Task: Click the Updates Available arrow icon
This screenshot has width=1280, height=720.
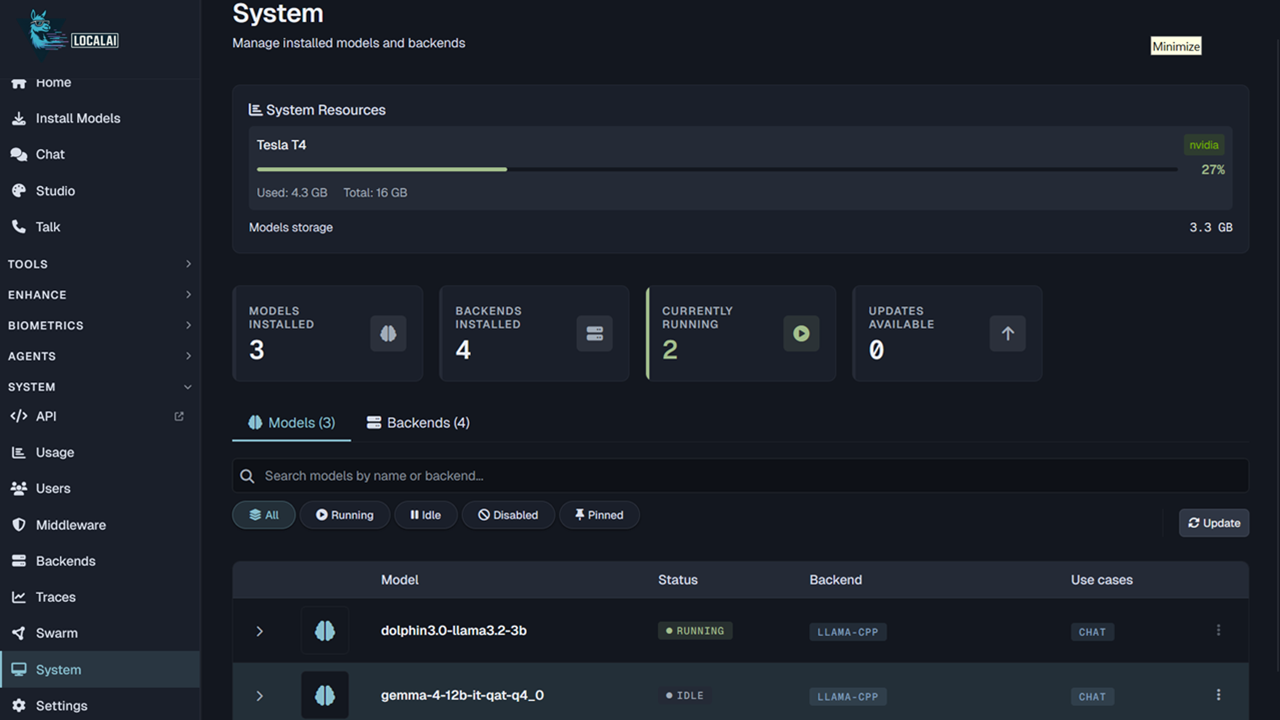Action: pos(1008,333)
